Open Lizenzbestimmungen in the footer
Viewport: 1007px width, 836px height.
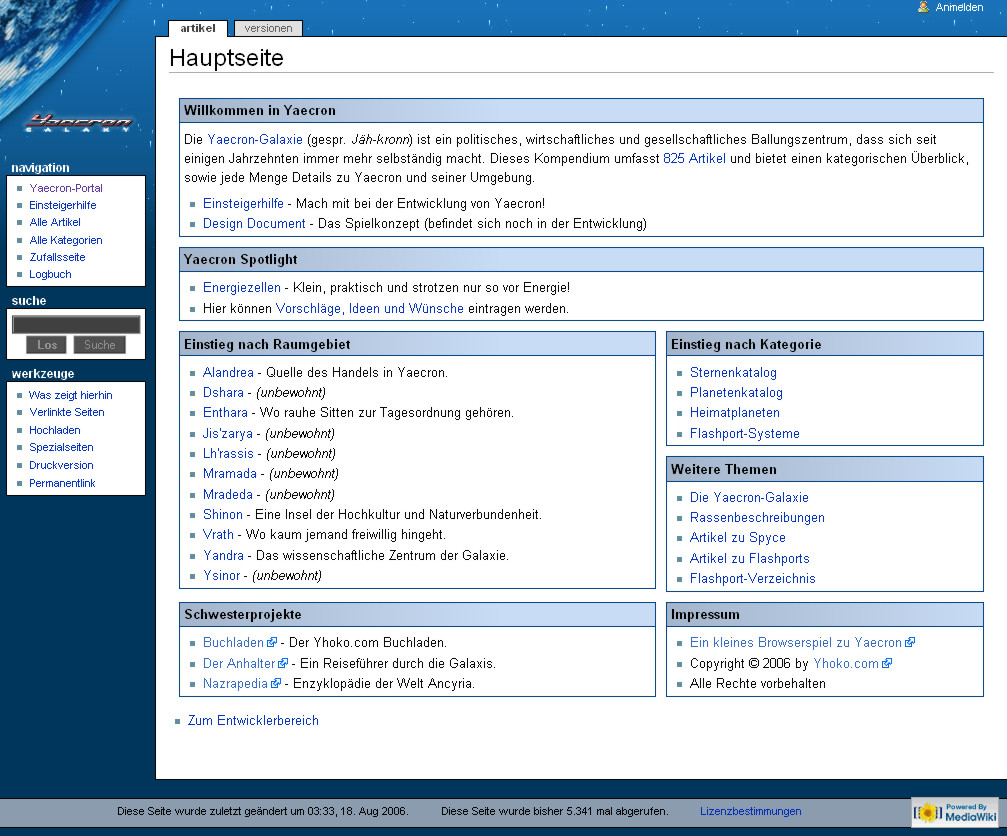point(750,811)
